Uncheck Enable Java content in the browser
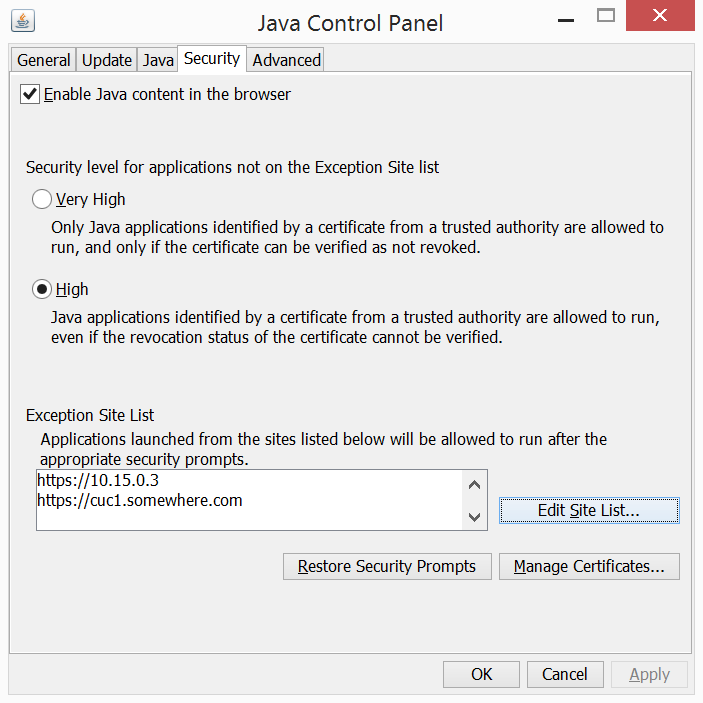This screenshot has width=703, height=703. [x=30, y=94]
